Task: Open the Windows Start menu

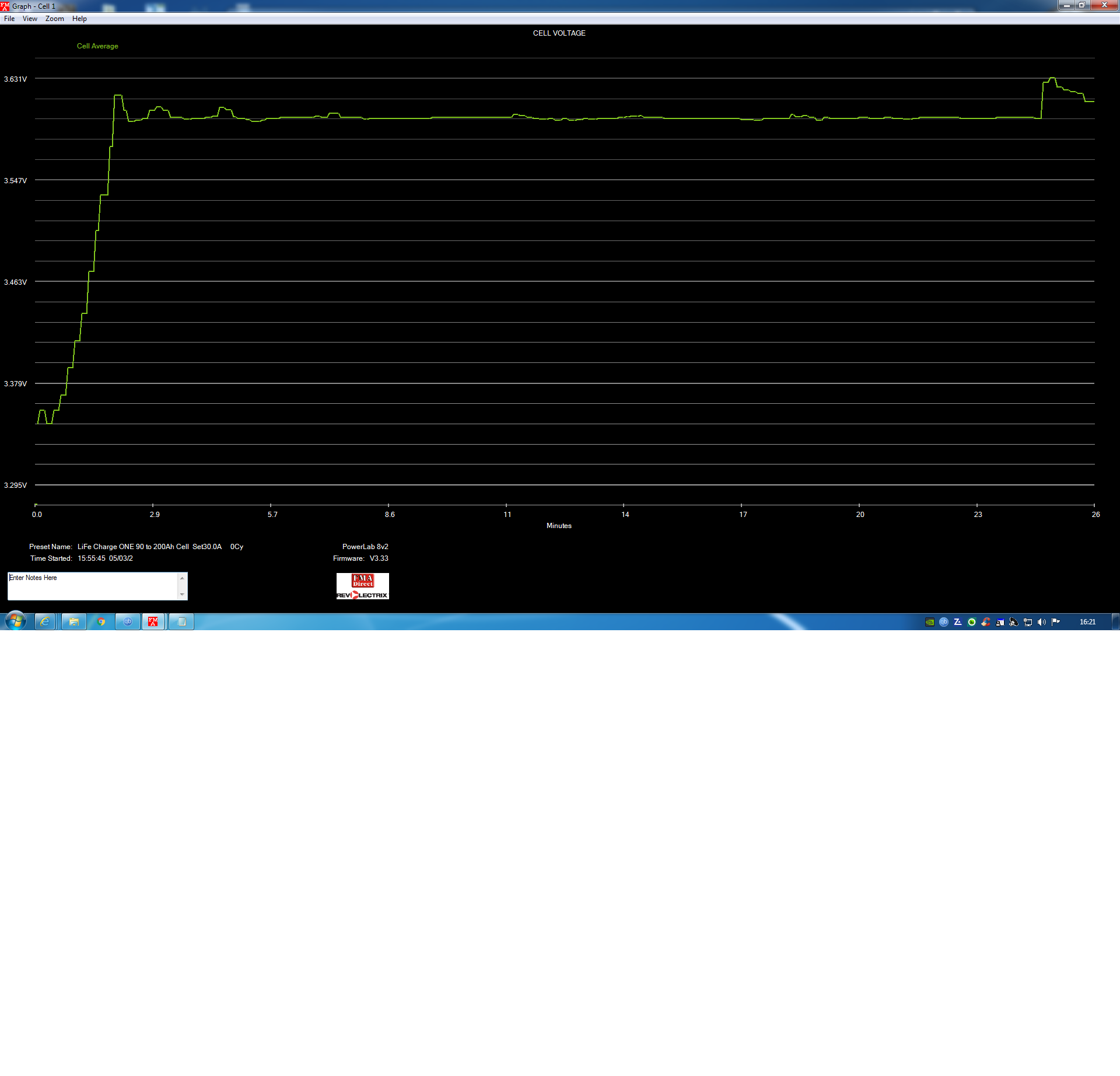Action: [x=16, y=621]
